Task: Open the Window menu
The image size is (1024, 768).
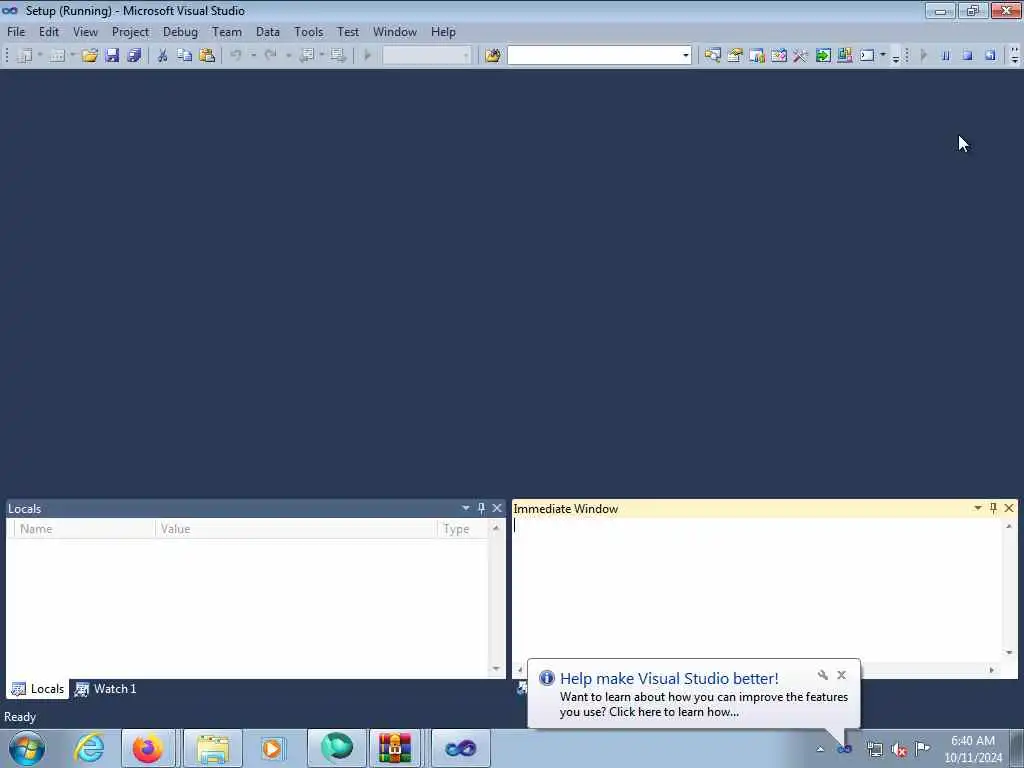Action: click(394, 32)
